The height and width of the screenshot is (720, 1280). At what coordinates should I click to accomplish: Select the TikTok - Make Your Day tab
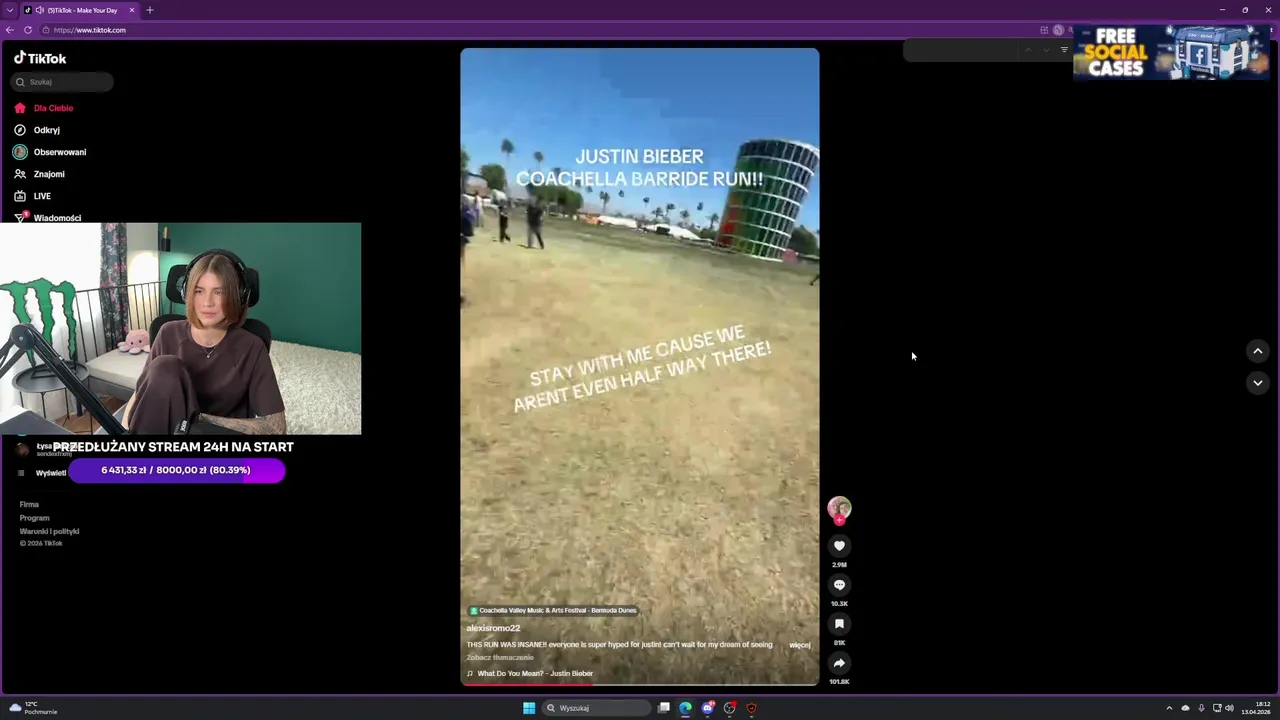pos(80,10)
